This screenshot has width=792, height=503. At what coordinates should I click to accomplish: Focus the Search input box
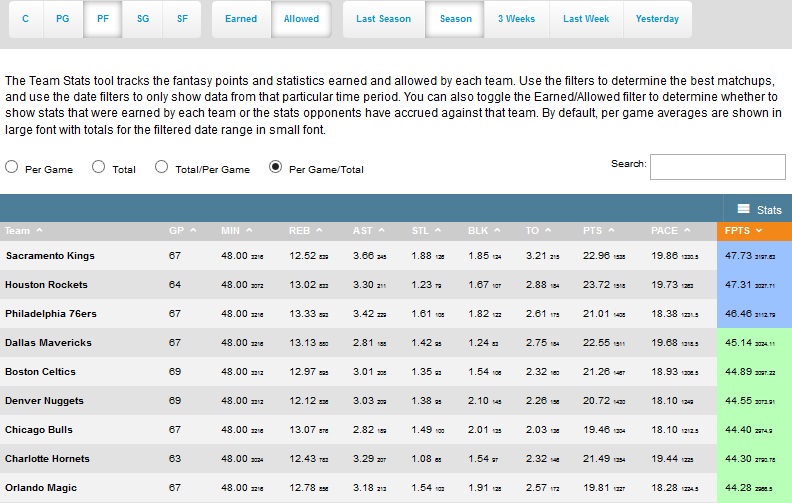(x=717, y=167)
